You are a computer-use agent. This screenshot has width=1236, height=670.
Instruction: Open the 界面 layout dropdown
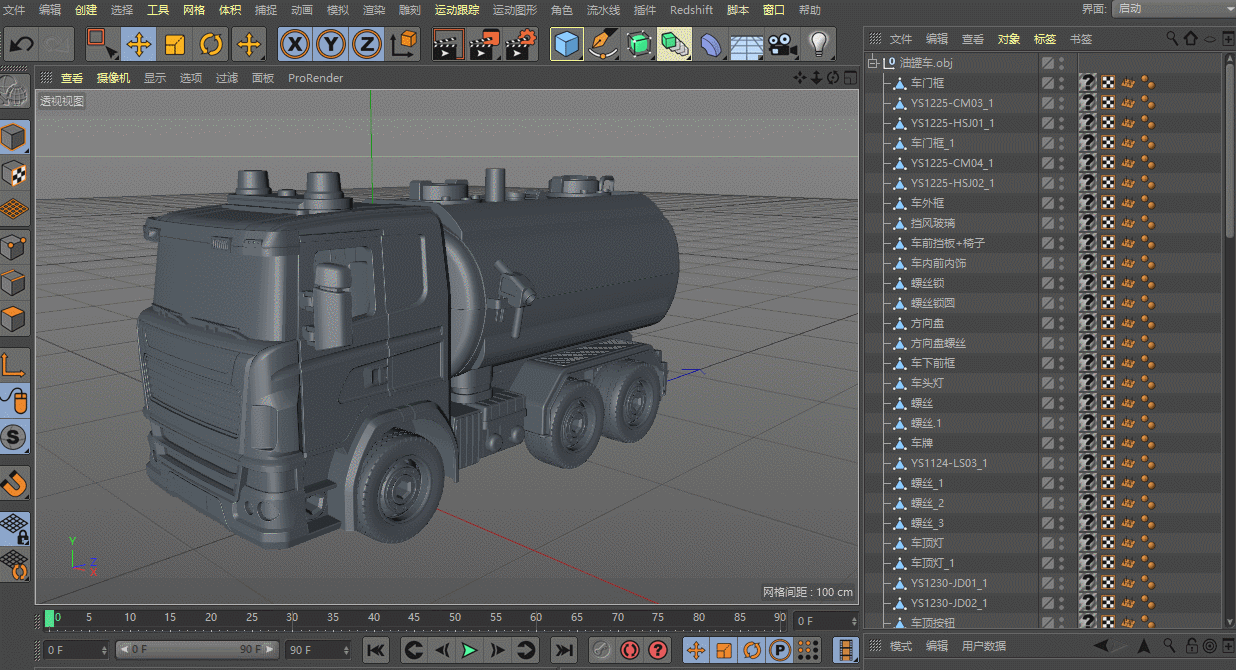point(1172,9)
